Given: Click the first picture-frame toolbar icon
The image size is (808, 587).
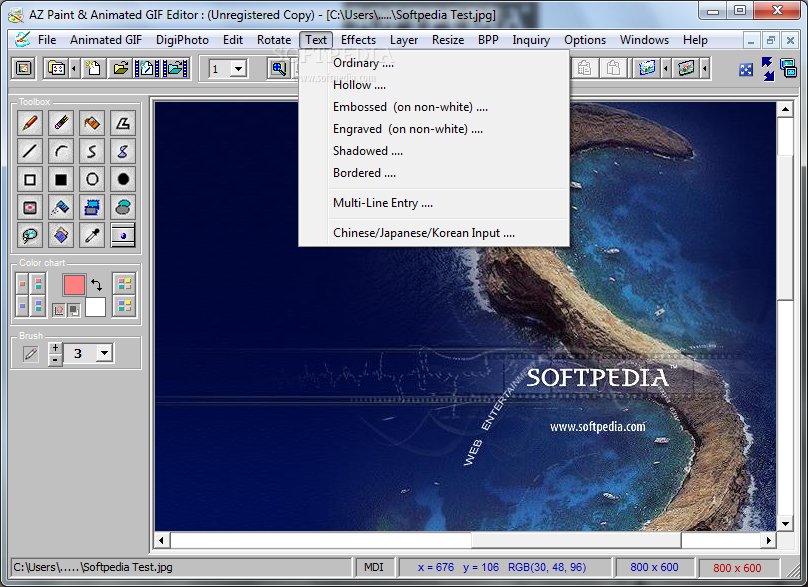Looking at the screenshot, I should tap(24, 68).
